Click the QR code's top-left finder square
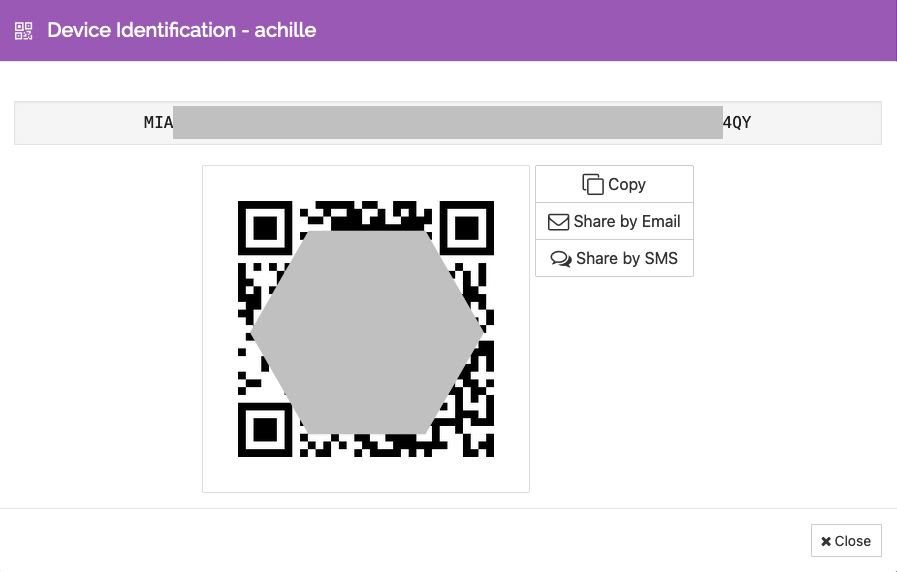The height and width of the screenshot is (572, 897). click(264, 227)
